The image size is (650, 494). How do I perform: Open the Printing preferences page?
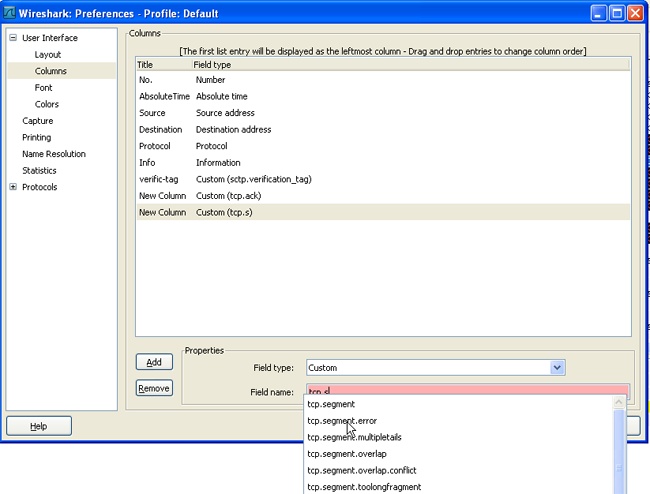pos(37,137)
